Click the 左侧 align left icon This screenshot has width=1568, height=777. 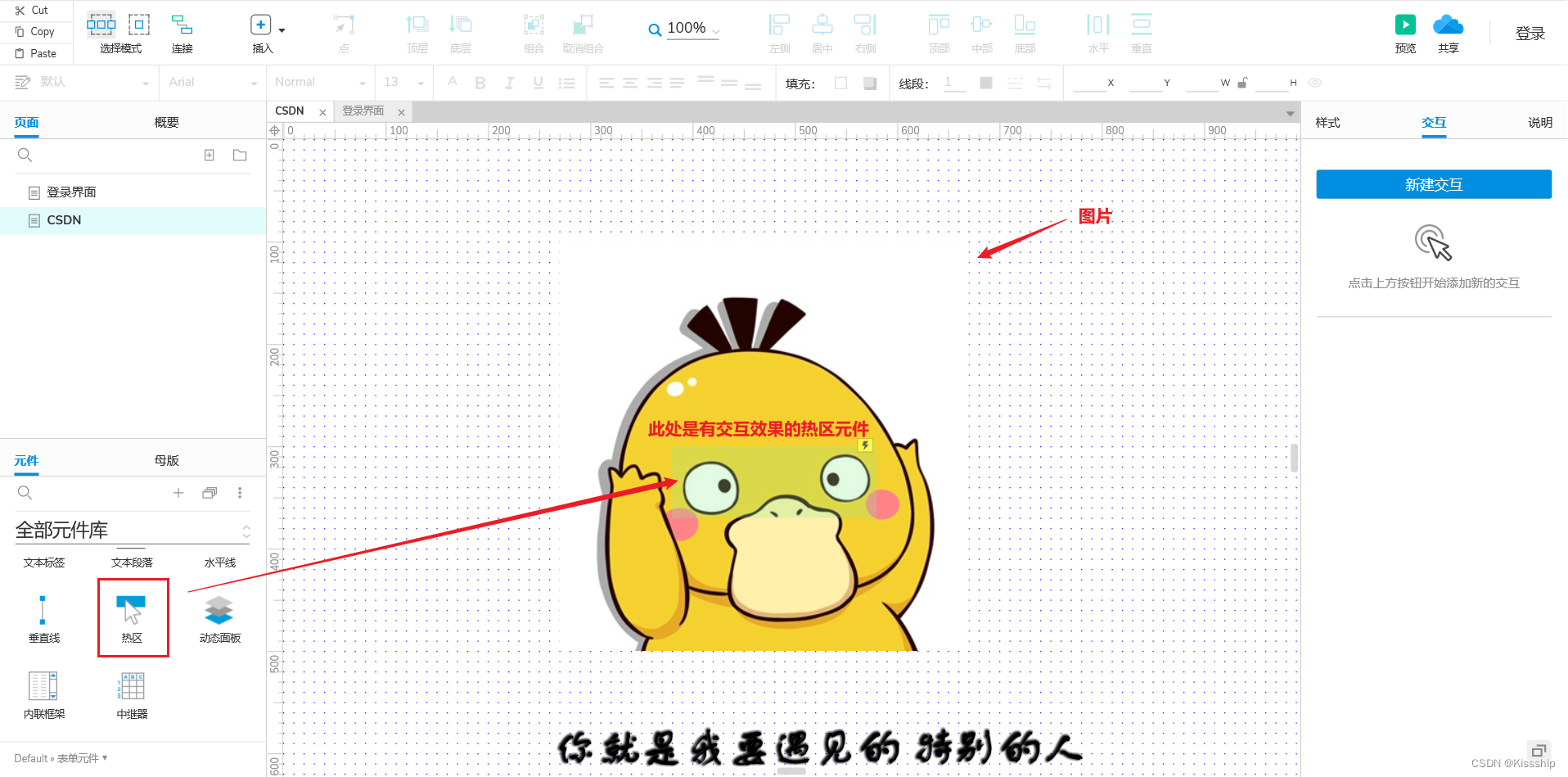[x=779, y=25]
